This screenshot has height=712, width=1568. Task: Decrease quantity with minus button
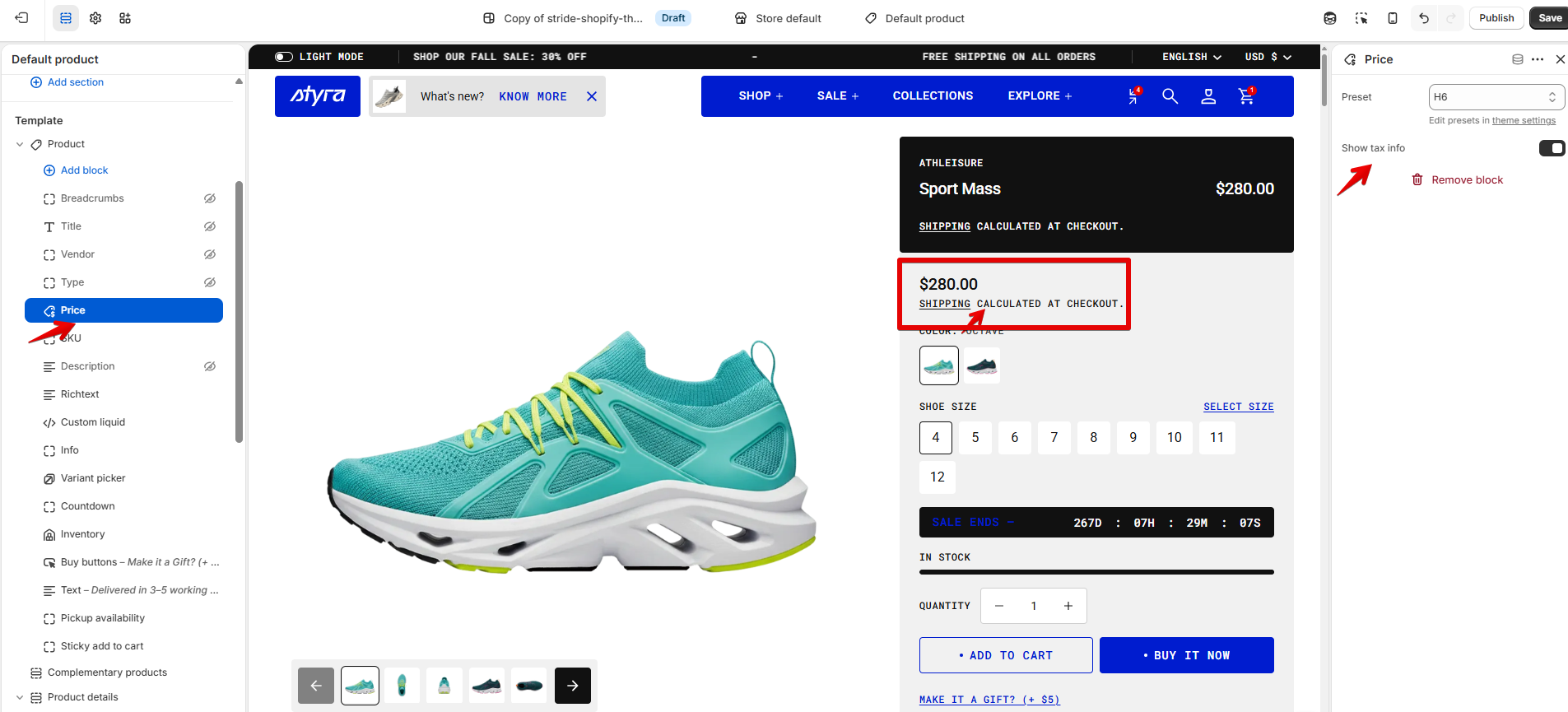point(999,606)
